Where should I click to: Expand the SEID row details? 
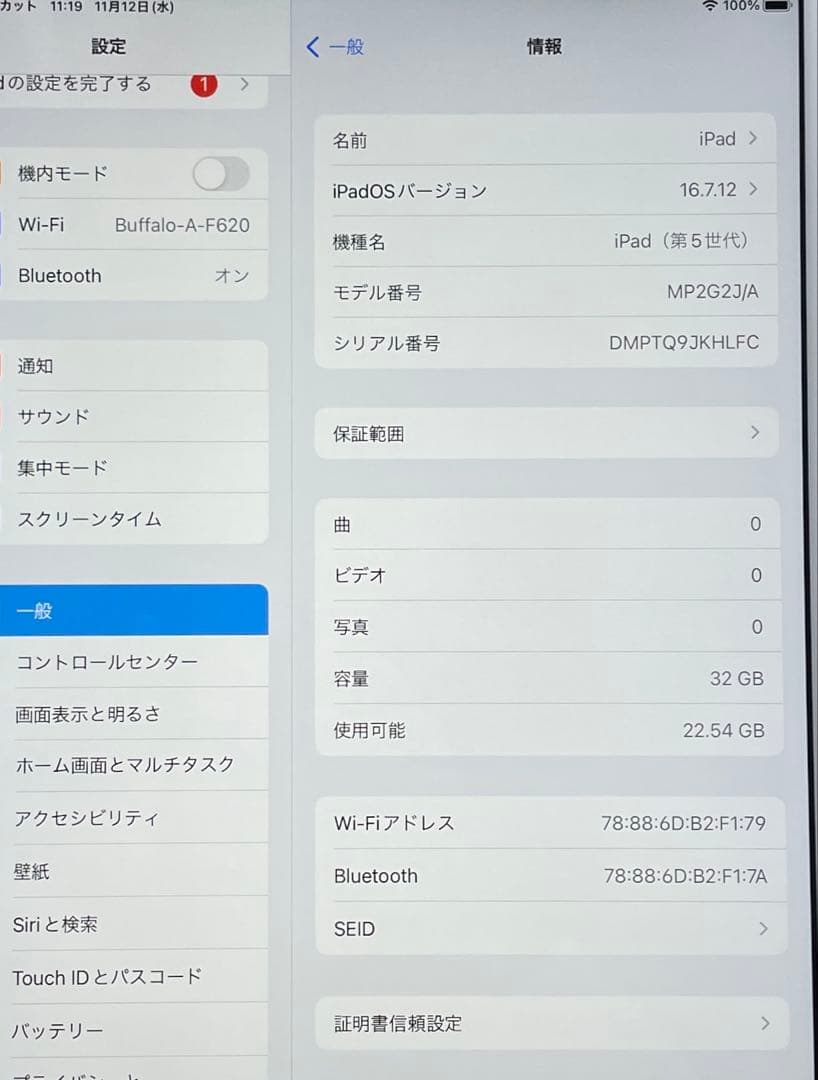551,929
